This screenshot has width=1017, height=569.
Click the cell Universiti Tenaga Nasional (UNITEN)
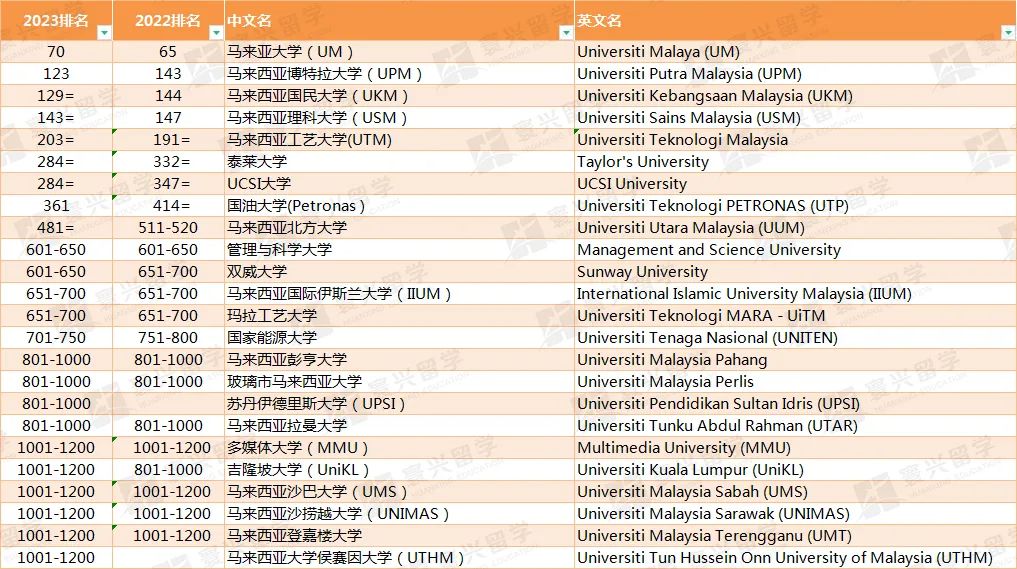coord(796,338)
